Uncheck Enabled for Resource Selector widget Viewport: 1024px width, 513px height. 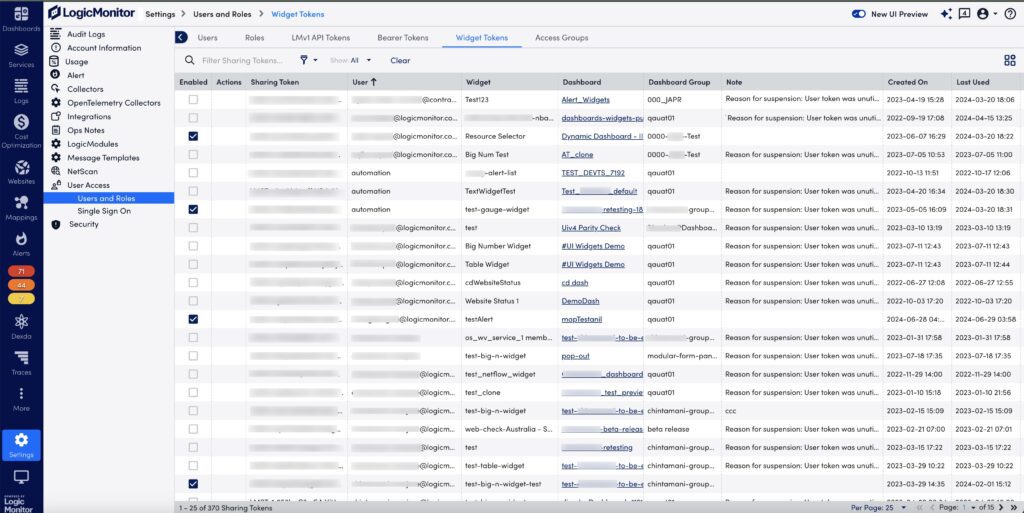(x=193, y=136)
